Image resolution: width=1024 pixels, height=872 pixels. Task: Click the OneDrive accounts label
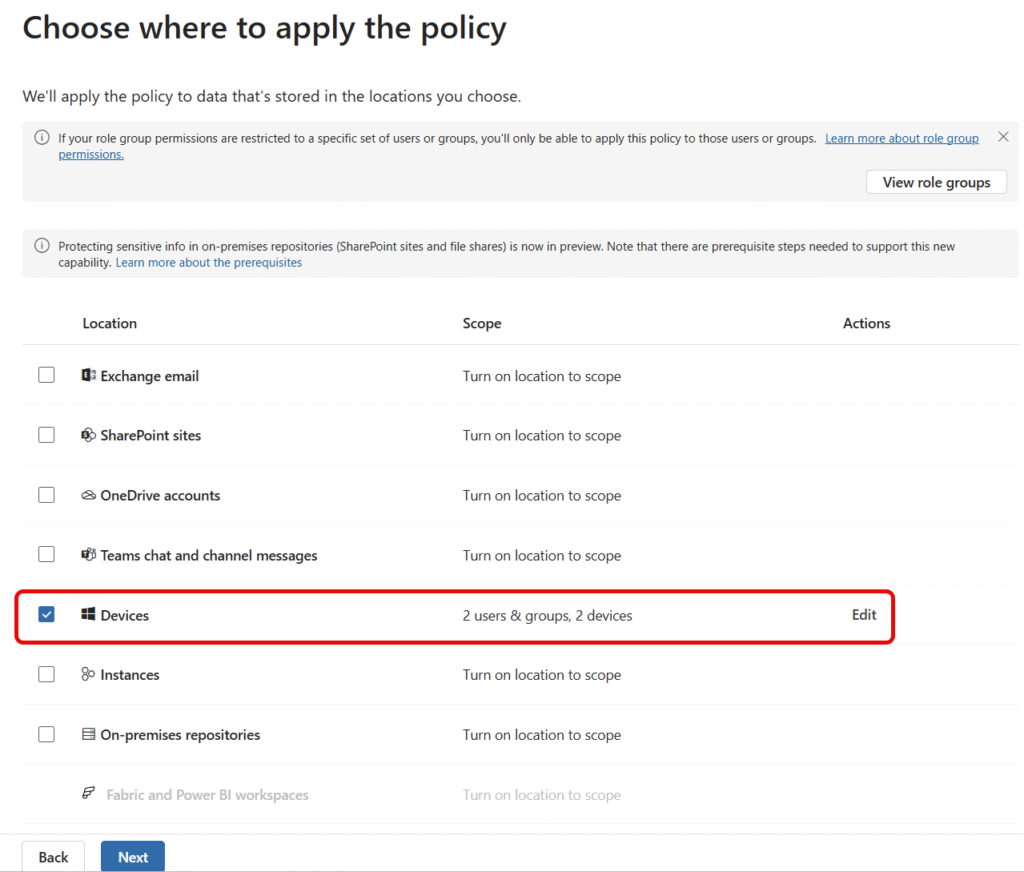[x=160, y=496]
